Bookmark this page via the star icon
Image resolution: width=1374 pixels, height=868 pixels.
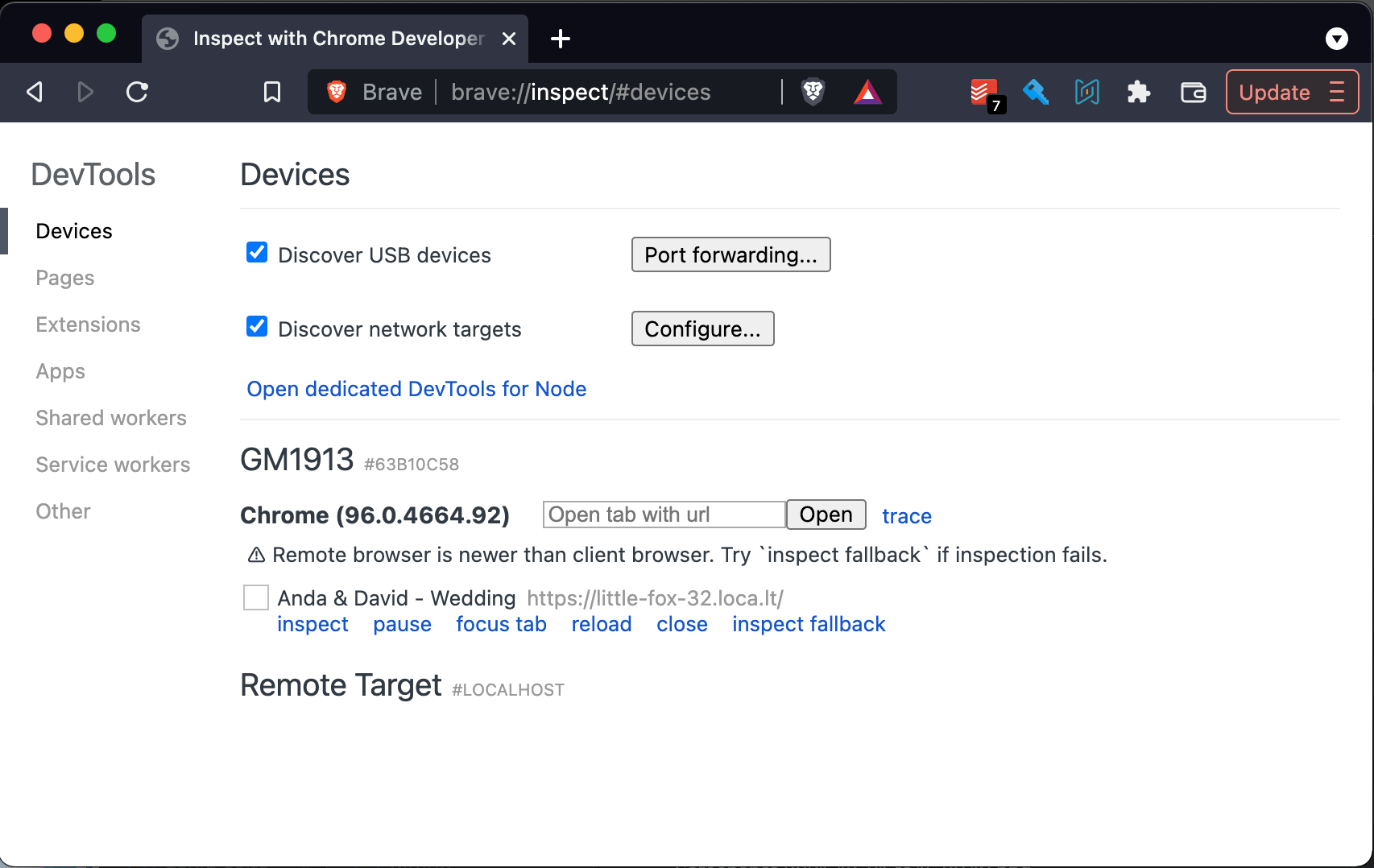coord(271,92)
